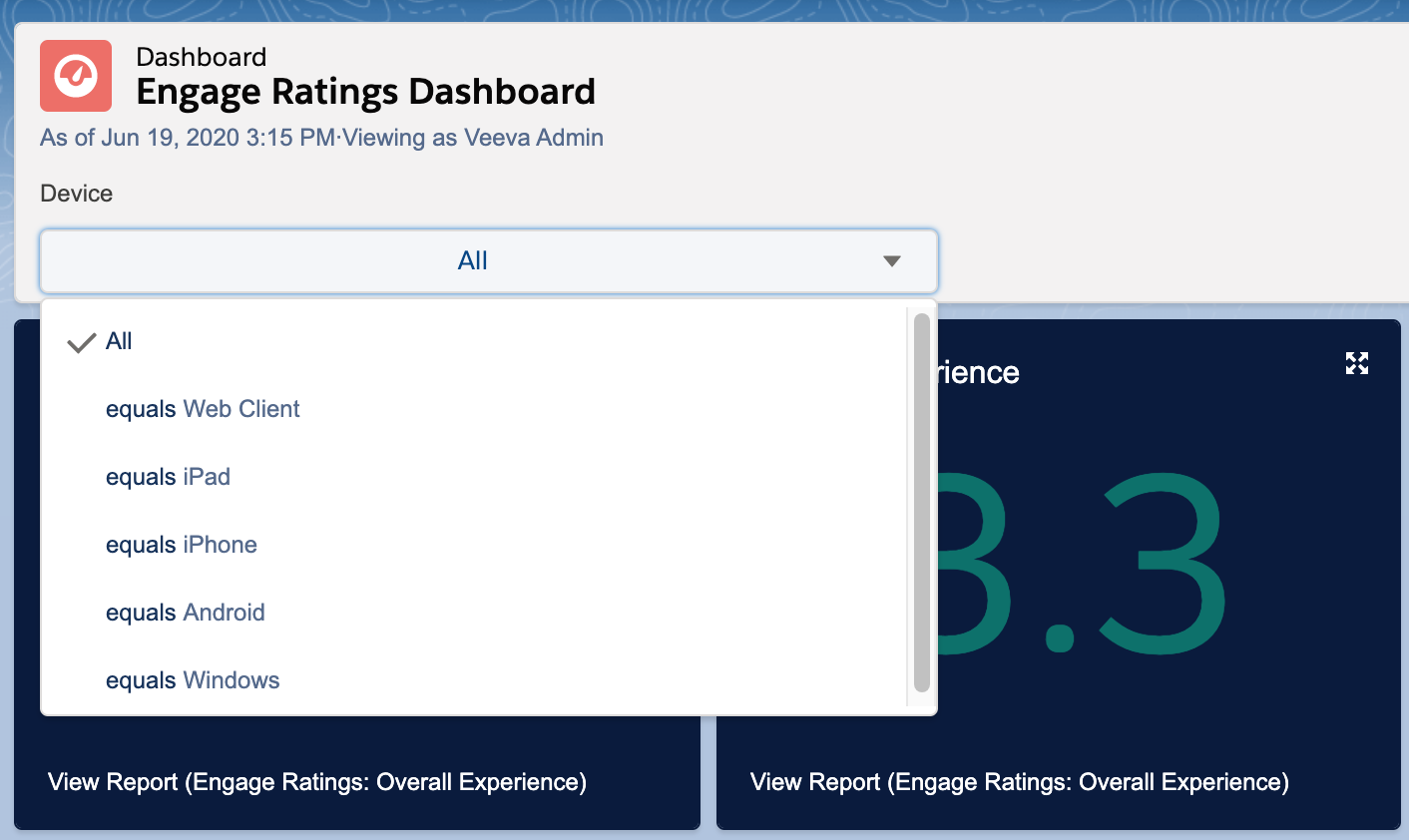Expand the right widget with the fullscreen icon
The image size is (1409, 840).
[1356, 363]
